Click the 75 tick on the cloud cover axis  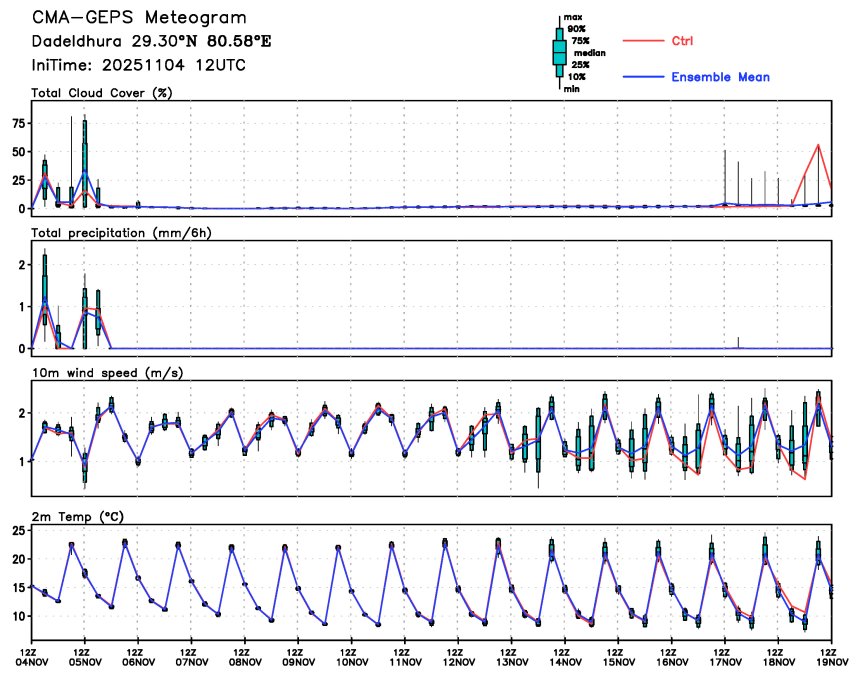[18, 123]
